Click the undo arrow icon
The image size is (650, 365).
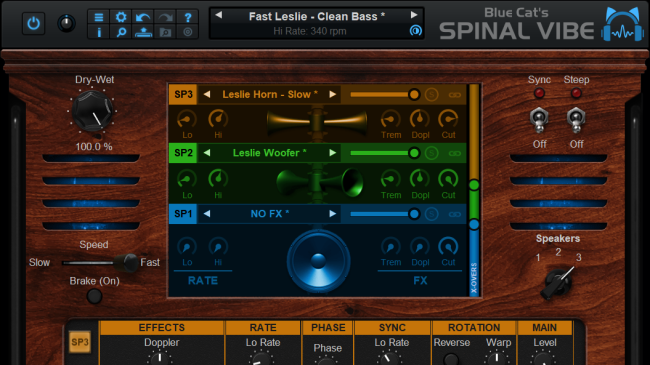(x=143, y=17)
